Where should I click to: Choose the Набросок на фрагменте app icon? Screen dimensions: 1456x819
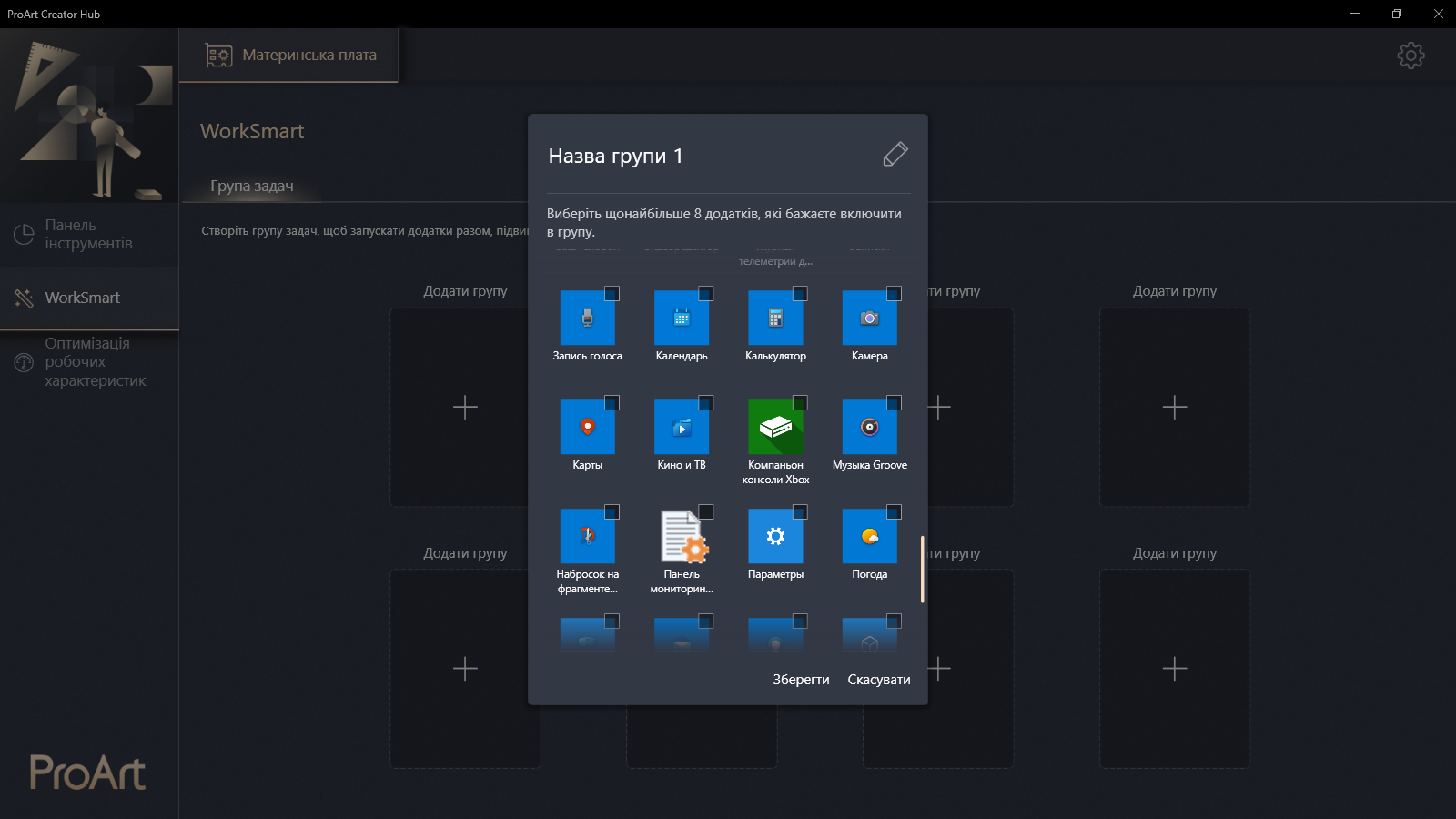tap(587, 536)
